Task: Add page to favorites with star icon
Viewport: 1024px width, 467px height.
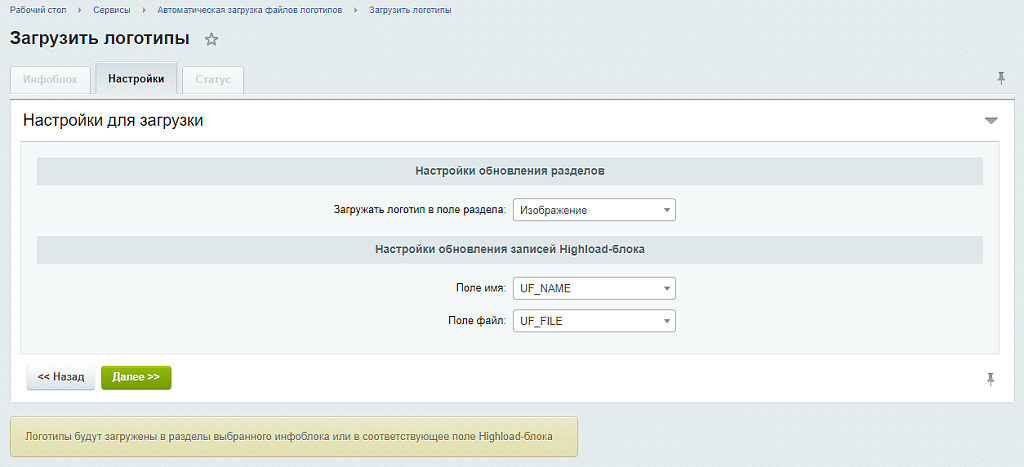Action: pyautogui.click(x=211, y=40)
